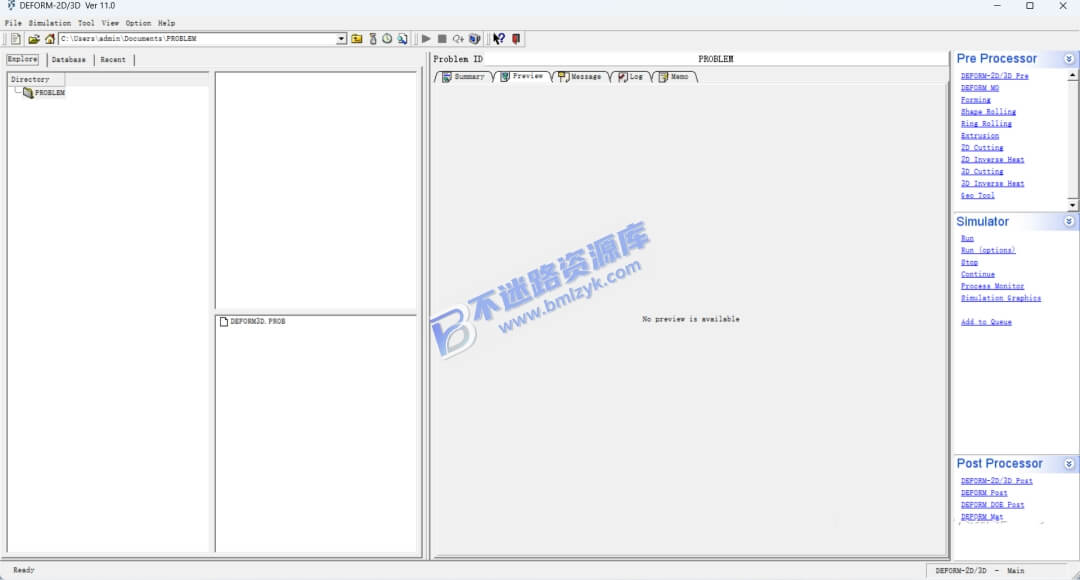The height and width of the screenshot is (580, 1080).
Task: Open the 2D Cutting link
Action: (x=982, y=147)
